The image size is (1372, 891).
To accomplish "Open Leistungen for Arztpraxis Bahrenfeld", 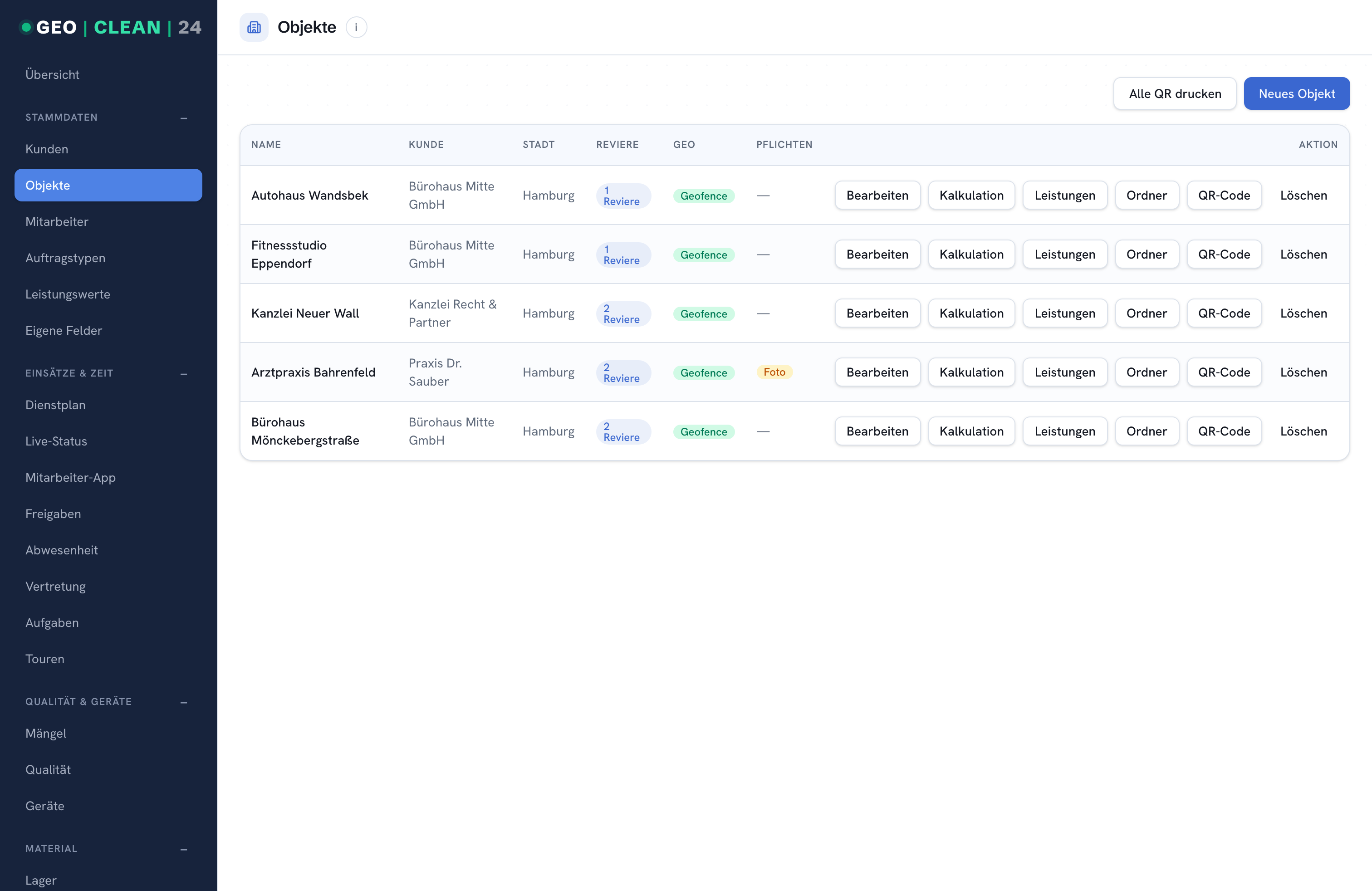I will (x=1065, y=372).
